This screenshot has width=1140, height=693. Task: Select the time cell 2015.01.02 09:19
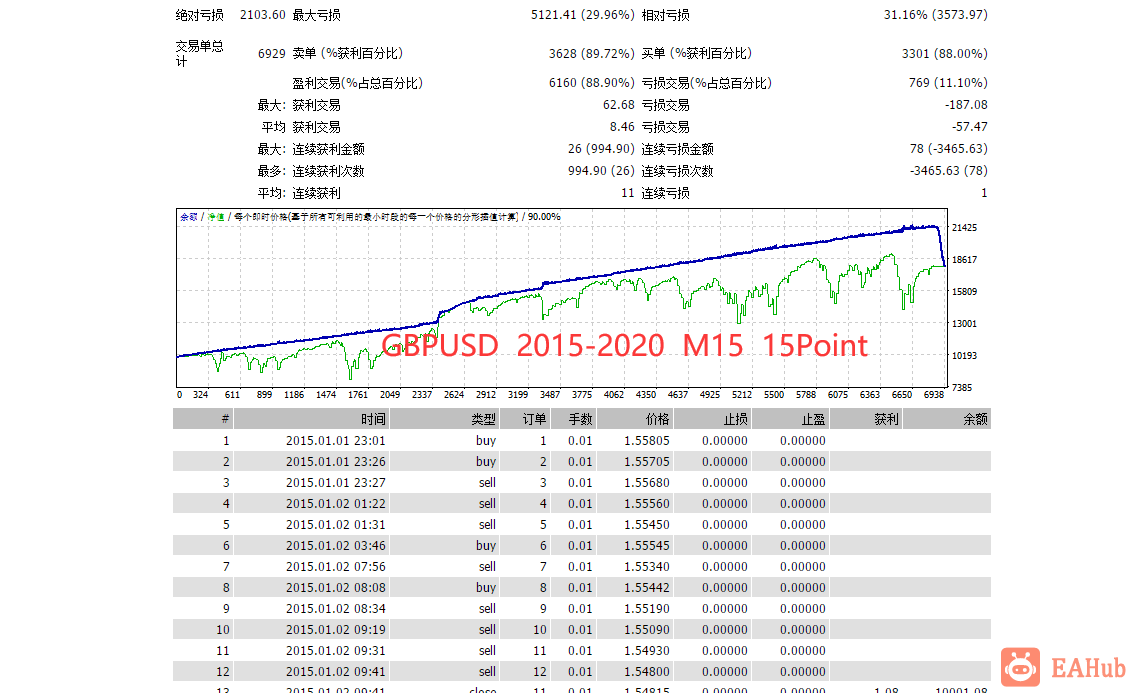[x=335, y=630]
